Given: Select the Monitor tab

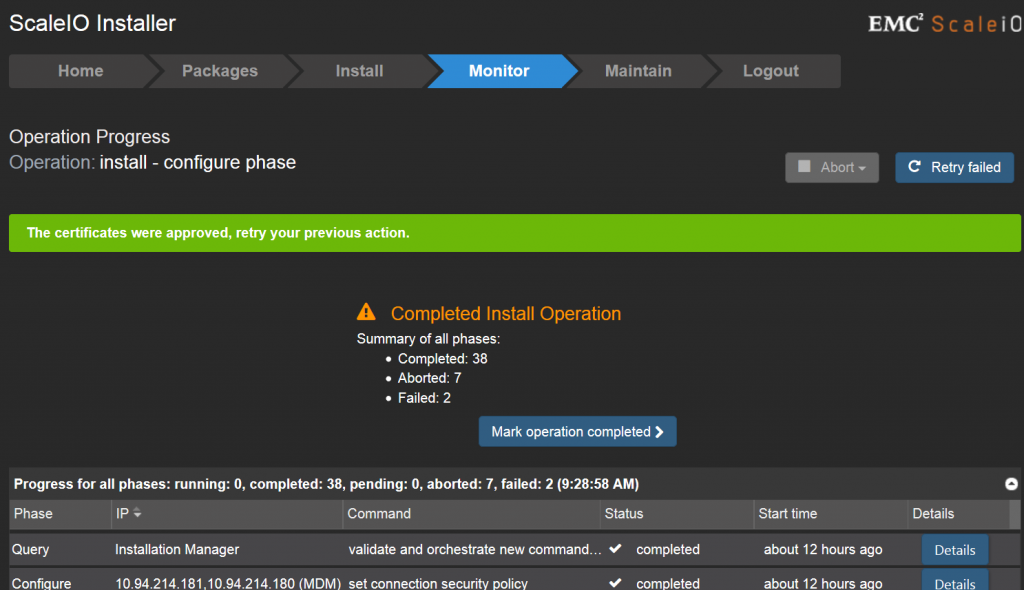Looking at the screenshot, I should pyautogui.click(x=499, y=71).
